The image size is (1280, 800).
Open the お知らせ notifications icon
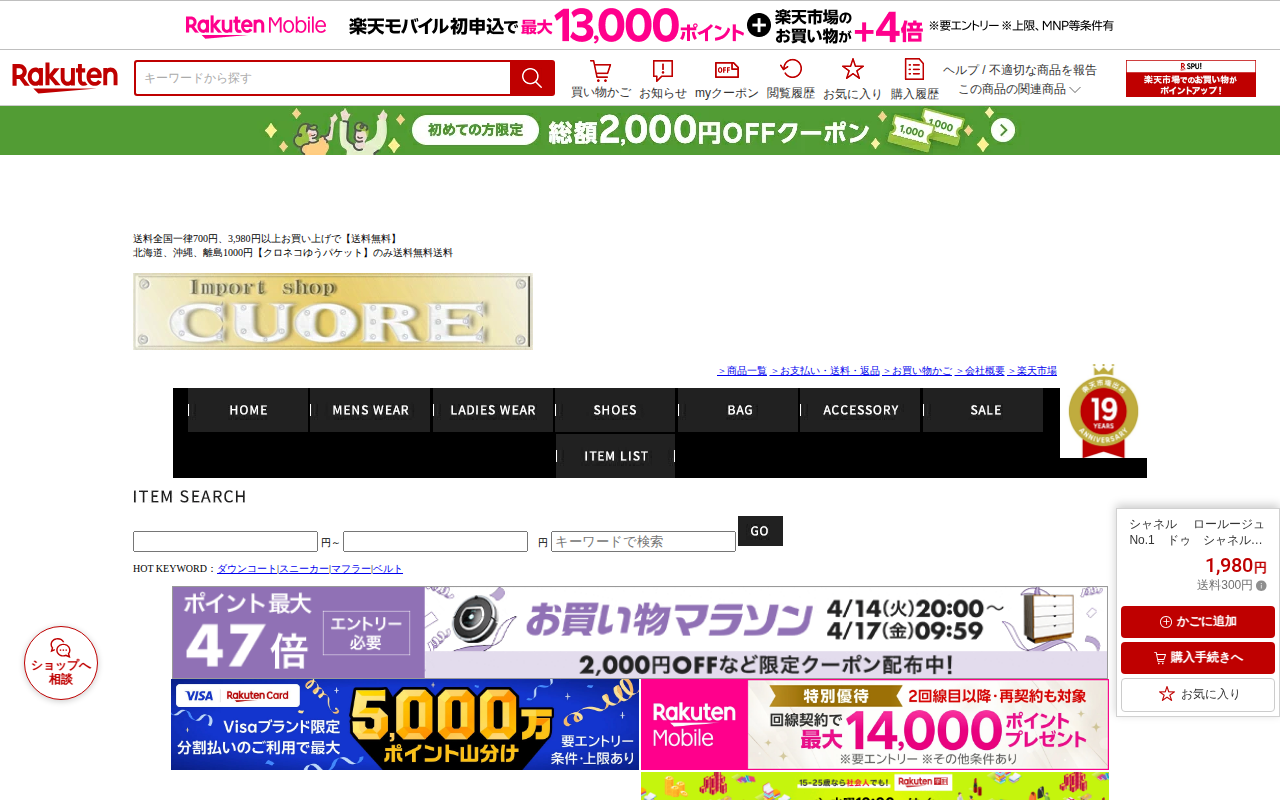coord(663,71)
